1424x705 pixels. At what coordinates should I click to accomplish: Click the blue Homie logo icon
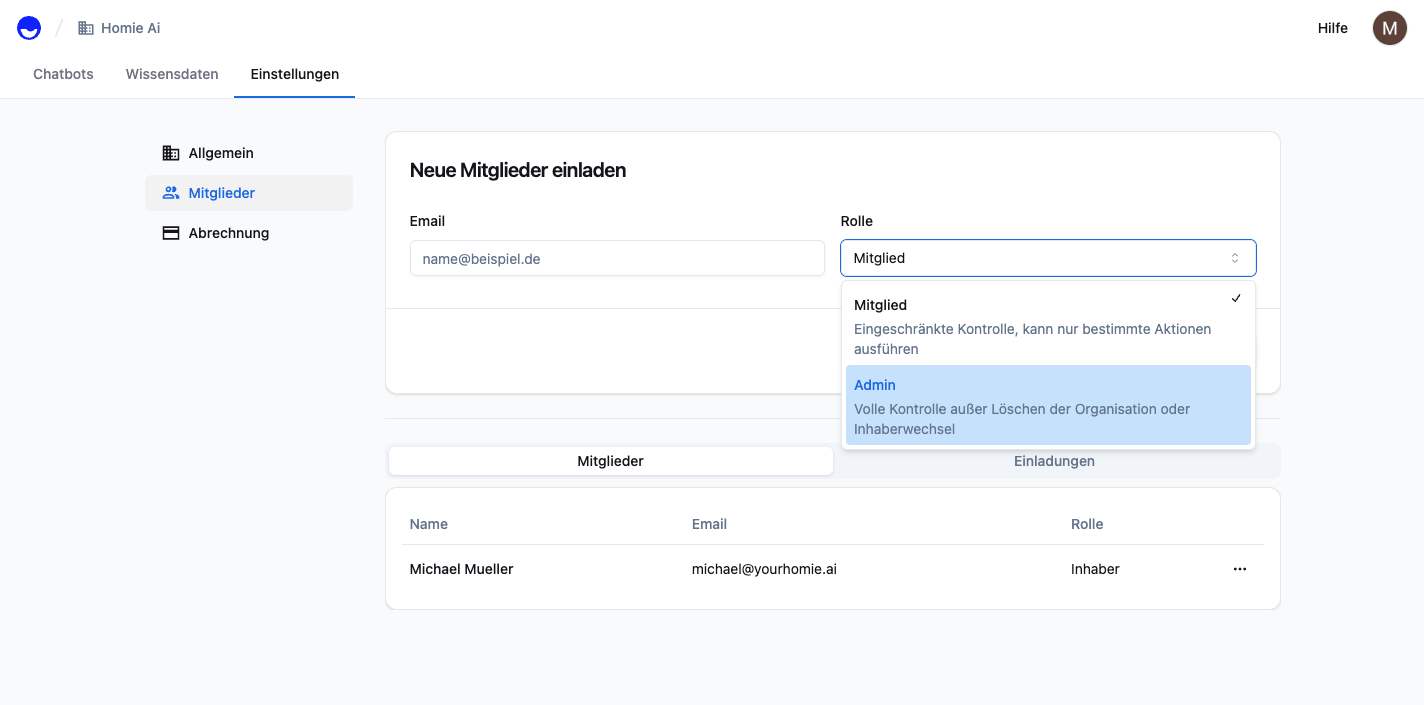coord(29,28)
